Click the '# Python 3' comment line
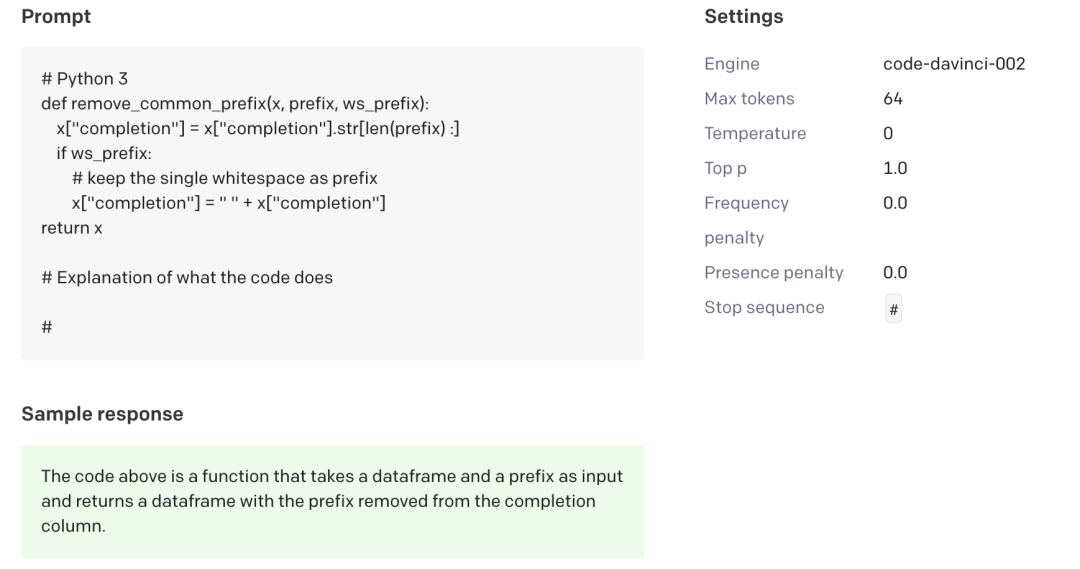This screenshot has height=569, width=1080. click(x=84, y=78)
